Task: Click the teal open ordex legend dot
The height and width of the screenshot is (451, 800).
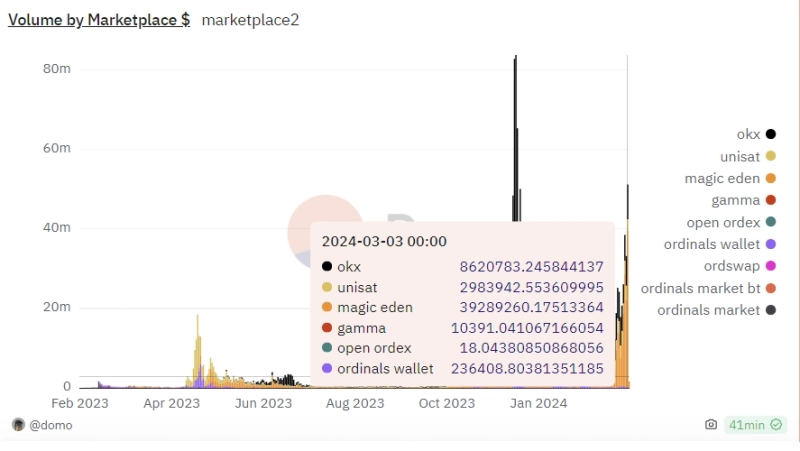Action: [771, 222]
